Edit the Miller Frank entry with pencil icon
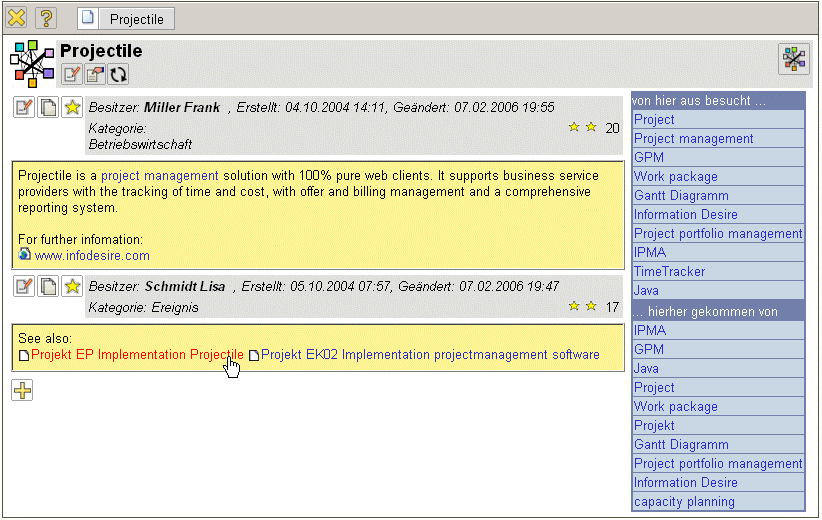Image resolution: width=822 pixels, height=520 pixels. click(x=24, y=107)
